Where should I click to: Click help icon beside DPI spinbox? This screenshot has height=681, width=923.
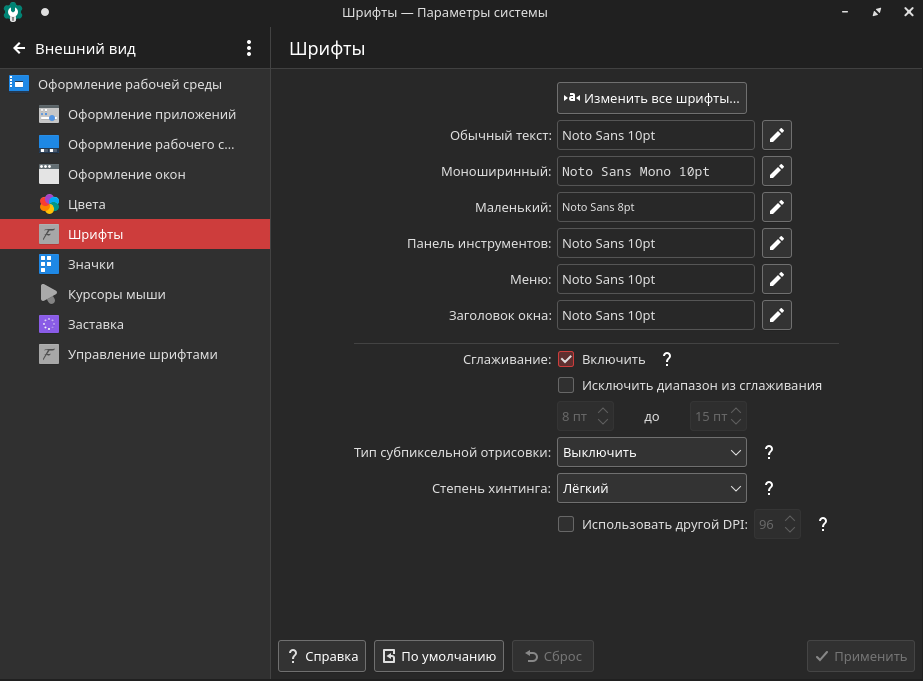tap(823, 524)
